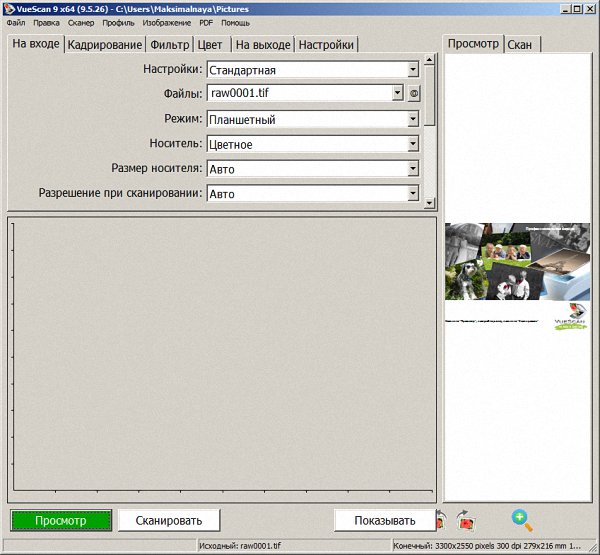Open the Фильтр tab
The height and width of the screenshot is (555, 600).
pos(169,45)
